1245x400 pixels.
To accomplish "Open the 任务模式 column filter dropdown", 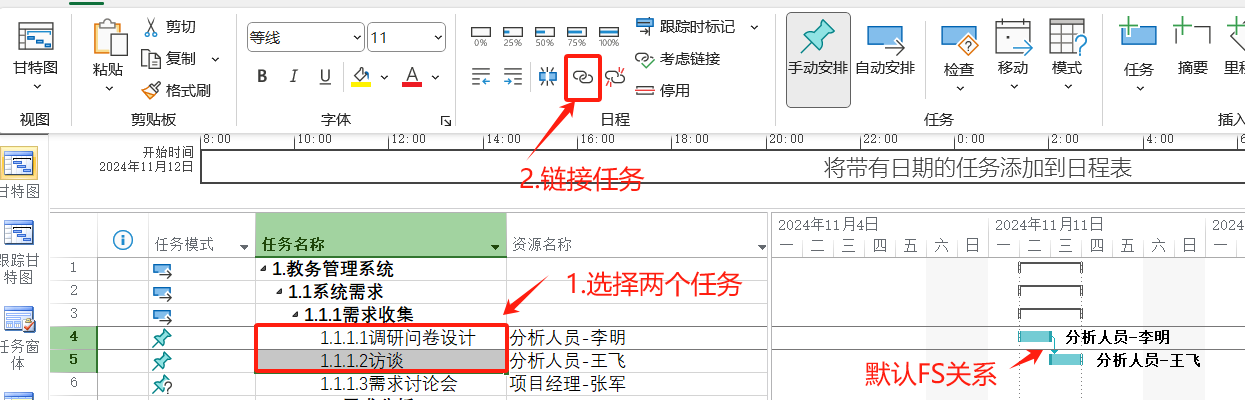I will pyautogui.click(x=243, y=246).
